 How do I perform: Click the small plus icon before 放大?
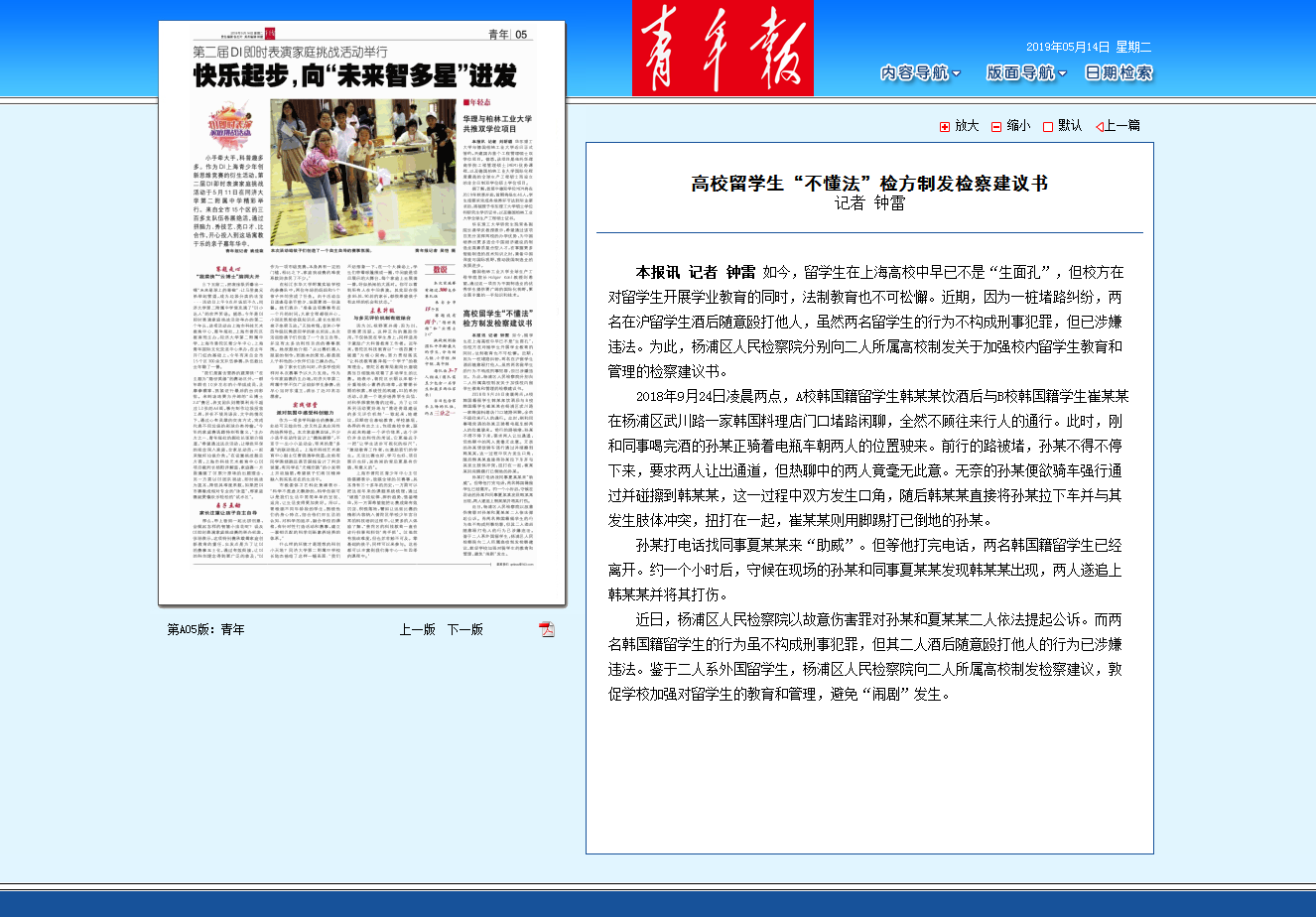pos(942,126)
